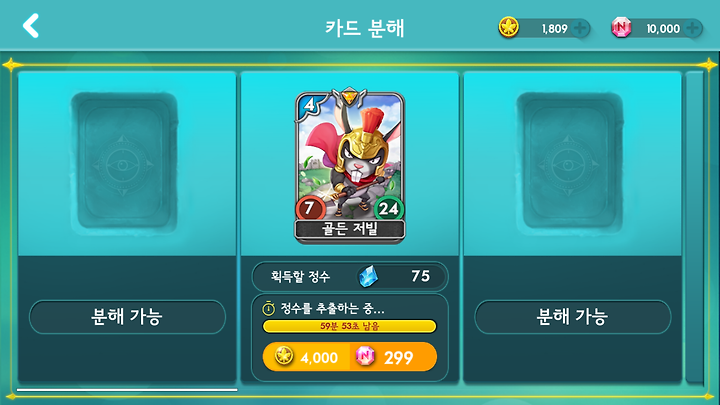
Task: Tap the partially visible fourth slot panel
Action: coord(694,226)
